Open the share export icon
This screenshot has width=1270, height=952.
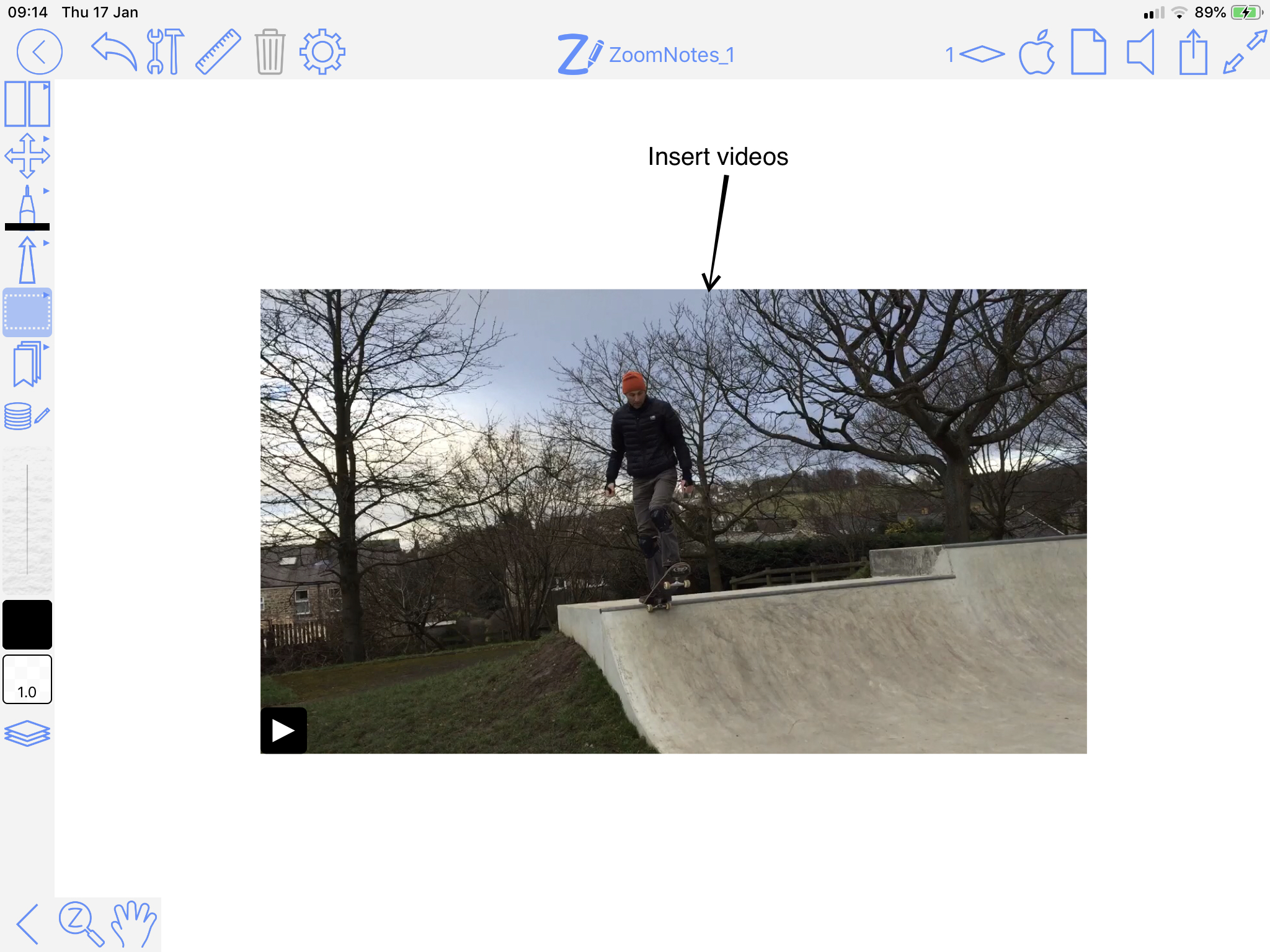point(1193,52)
